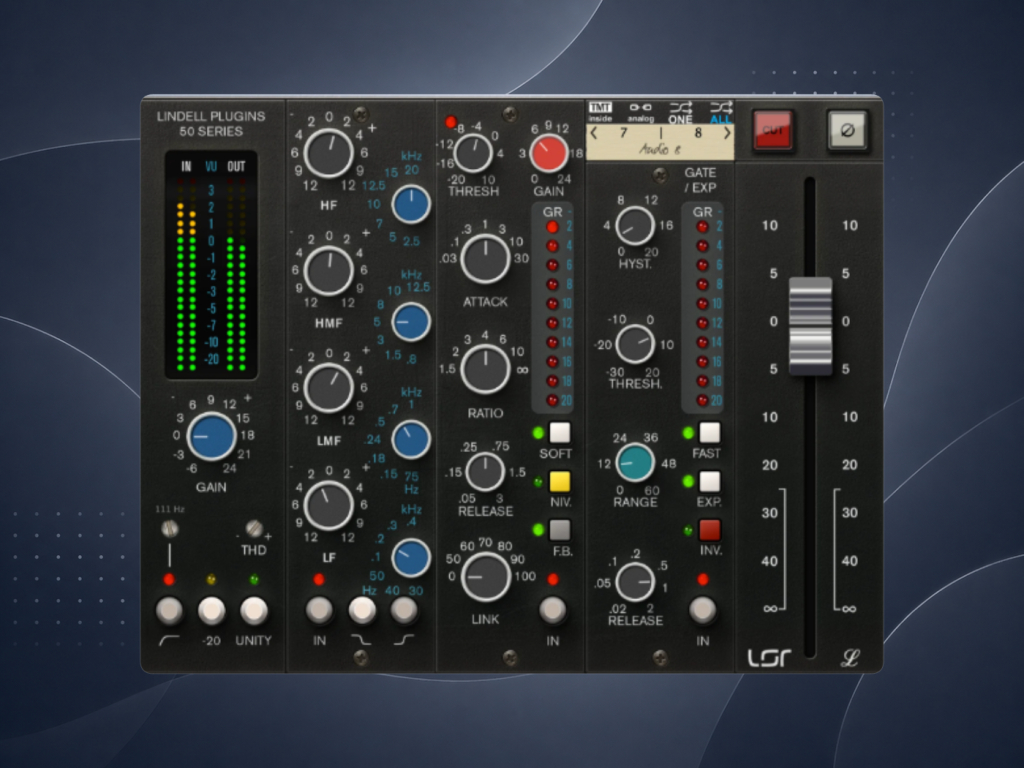The width and height of the screenshot is (1024, 768).
Task: Go to next channel with right chevron
Action: point(727,133)
